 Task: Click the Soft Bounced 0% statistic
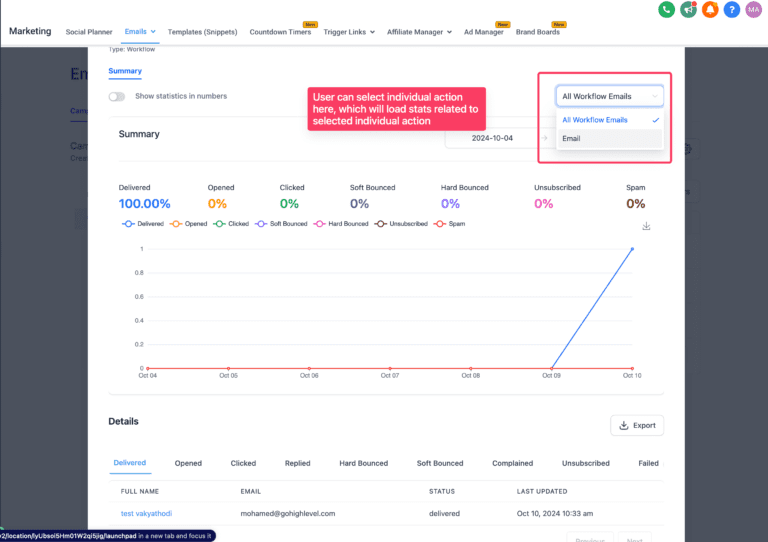tap(359, 204)
